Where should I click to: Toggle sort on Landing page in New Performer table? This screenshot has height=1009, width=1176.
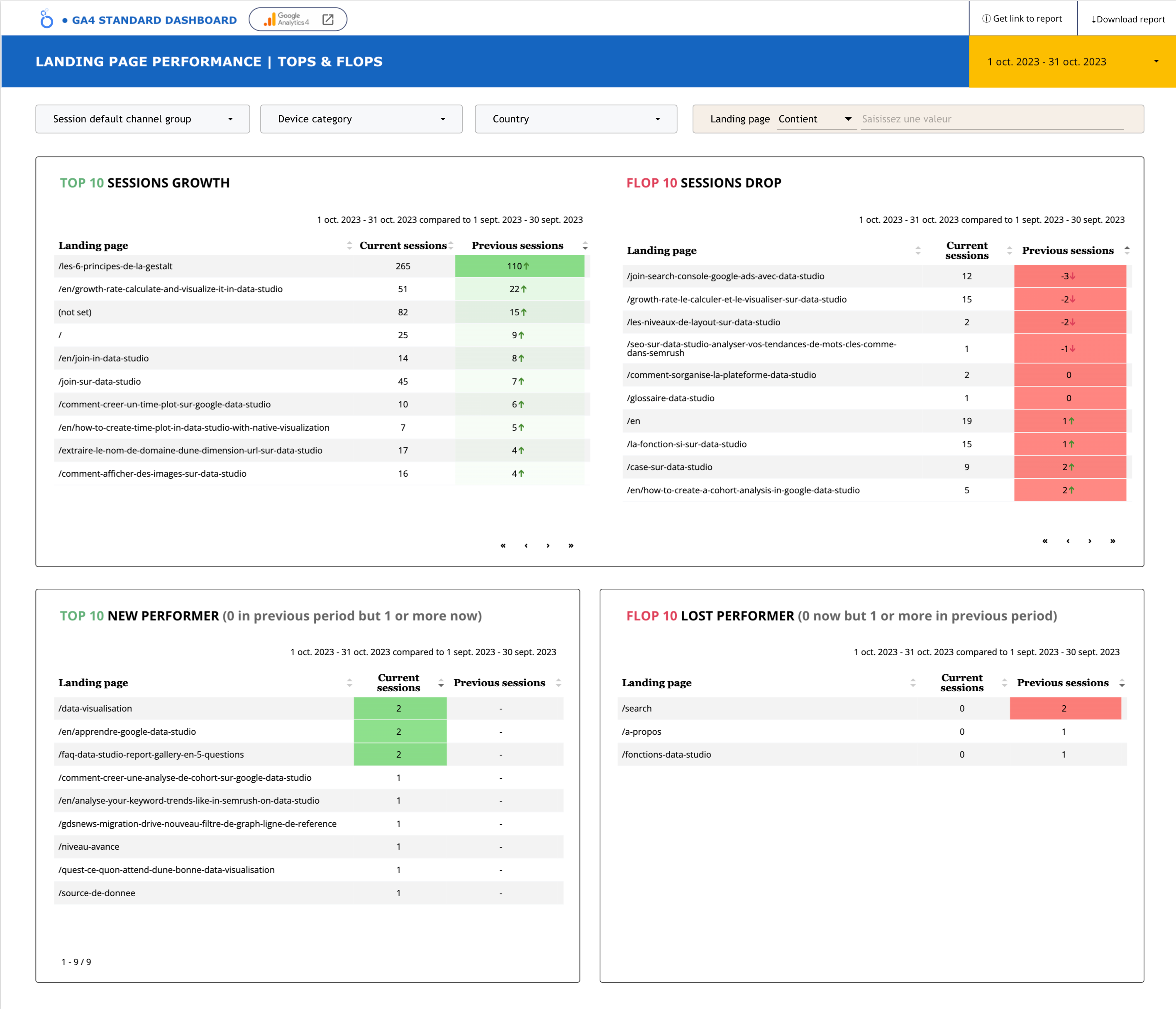click(x=350, y=682)
